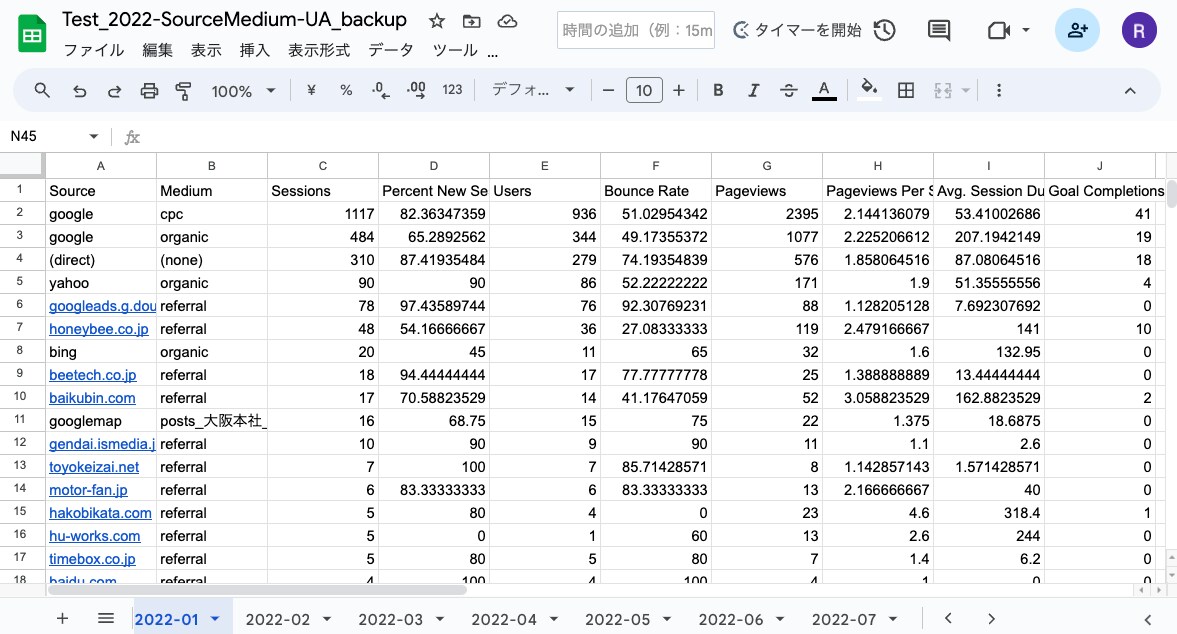Increase decimal places
Screen dimensions: 1177x634
click(416, 90)
